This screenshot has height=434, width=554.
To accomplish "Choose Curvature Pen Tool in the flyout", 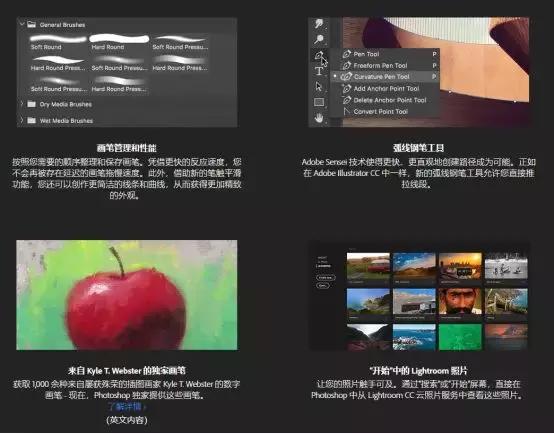I will (x=385, y=77).
